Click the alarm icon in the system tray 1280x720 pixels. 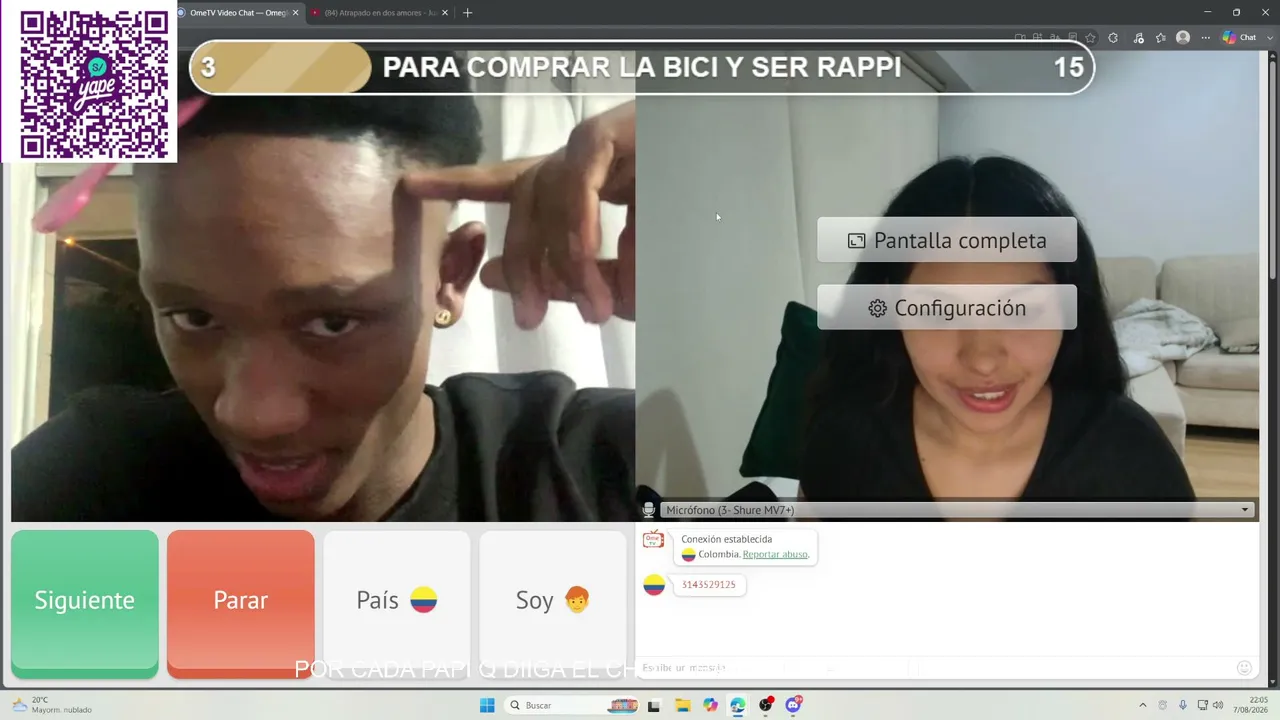tap(1163, 705)
